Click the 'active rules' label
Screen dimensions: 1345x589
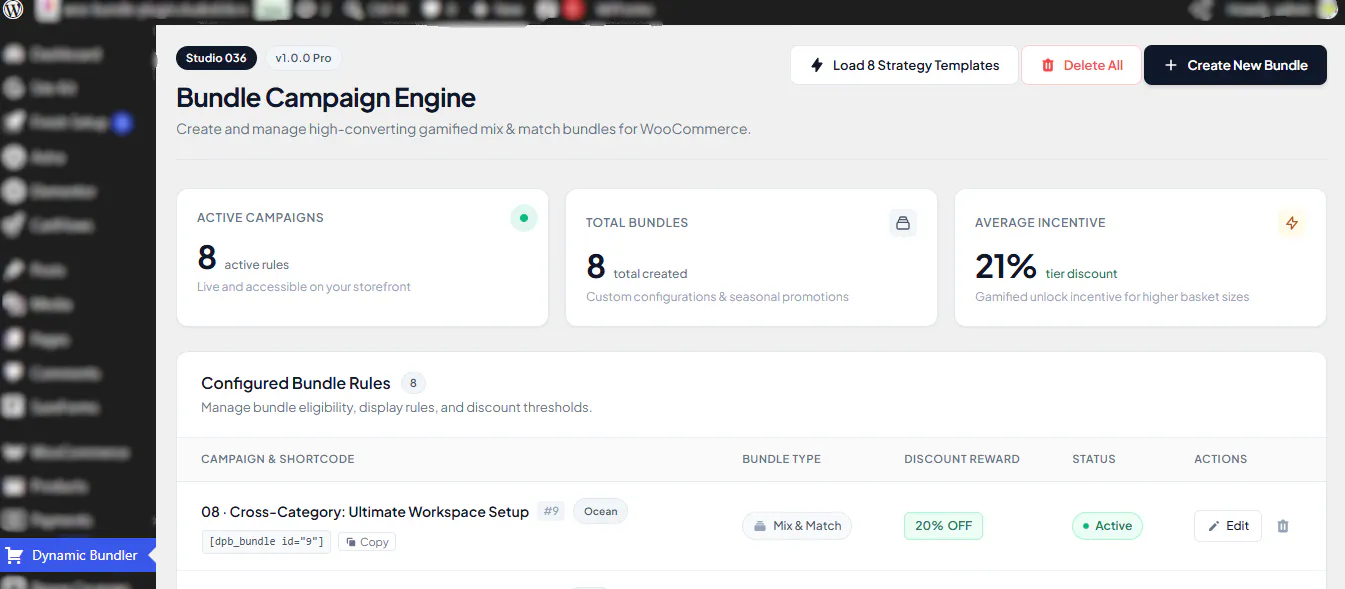[x=257, y=265]
